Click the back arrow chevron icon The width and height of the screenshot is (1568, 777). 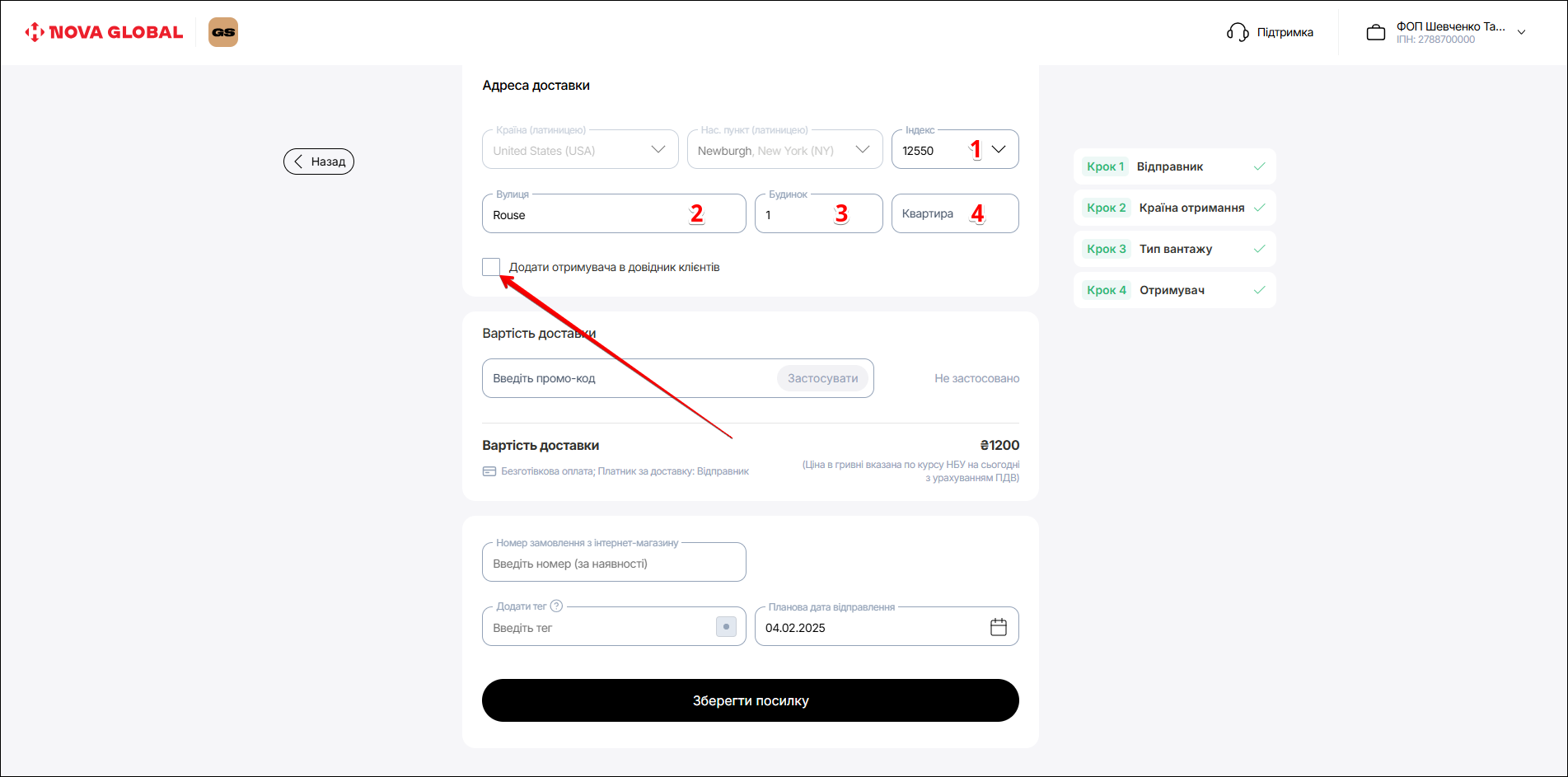299,161
